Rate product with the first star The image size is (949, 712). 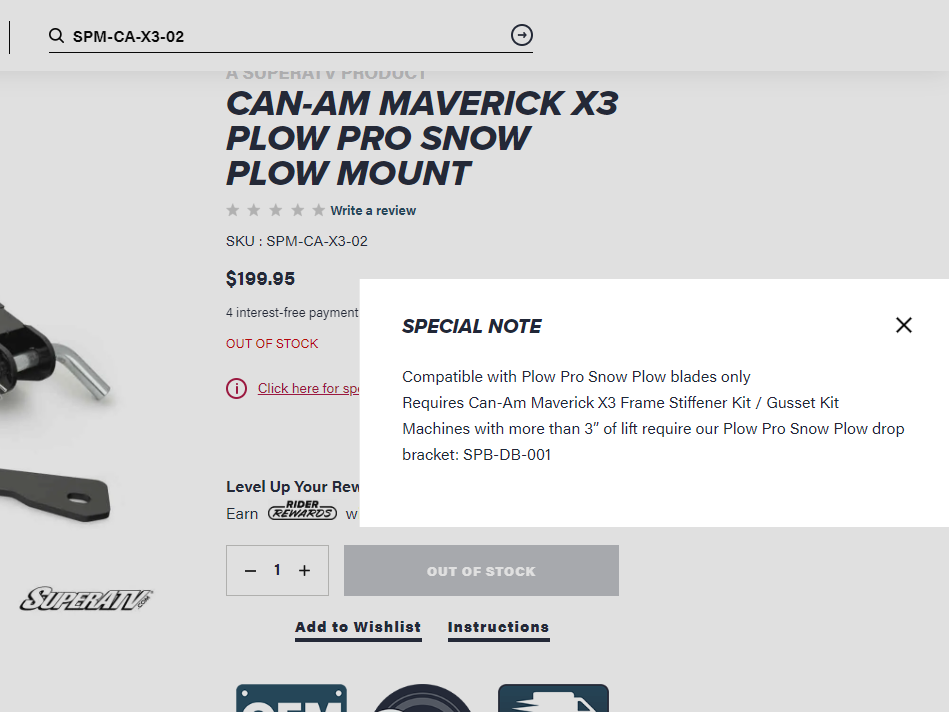(233, 210)
